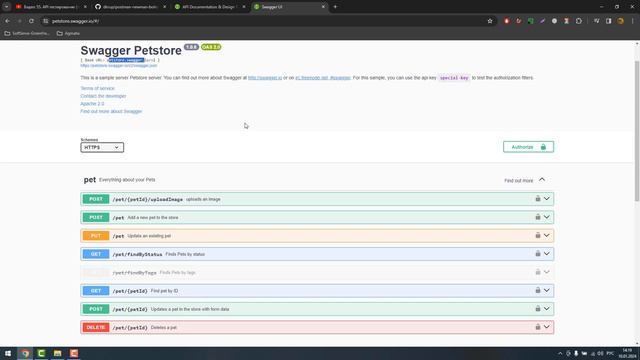The height and width of the screenshot is (360, 640).
Task: Click the lock icon on POST /pet/{petId}/uploadImage
Action: (538, 199)
